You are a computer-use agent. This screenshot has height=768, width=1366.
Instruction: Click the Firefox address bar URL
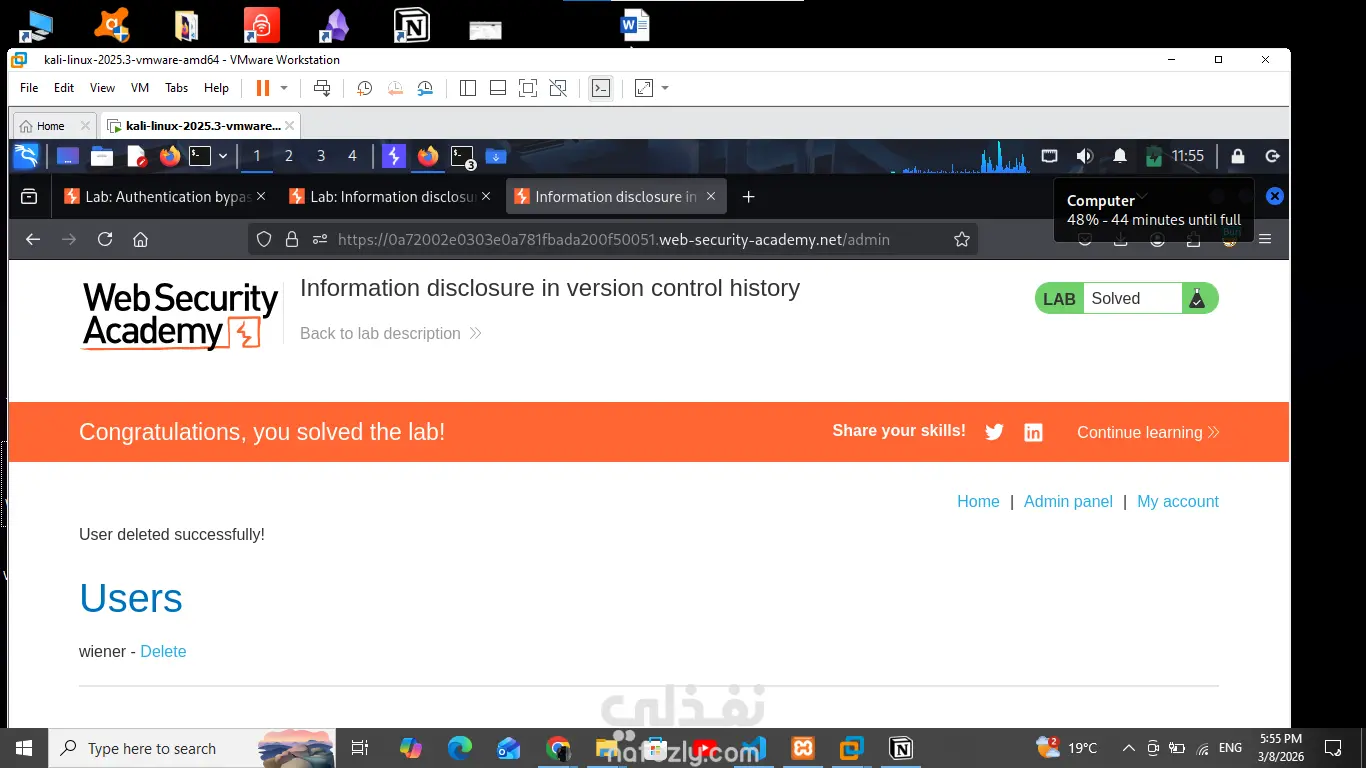point(614,240)
